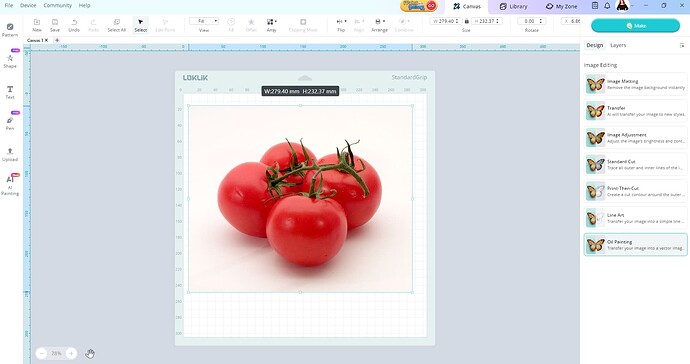Open the Community menu

click(58, 5)
